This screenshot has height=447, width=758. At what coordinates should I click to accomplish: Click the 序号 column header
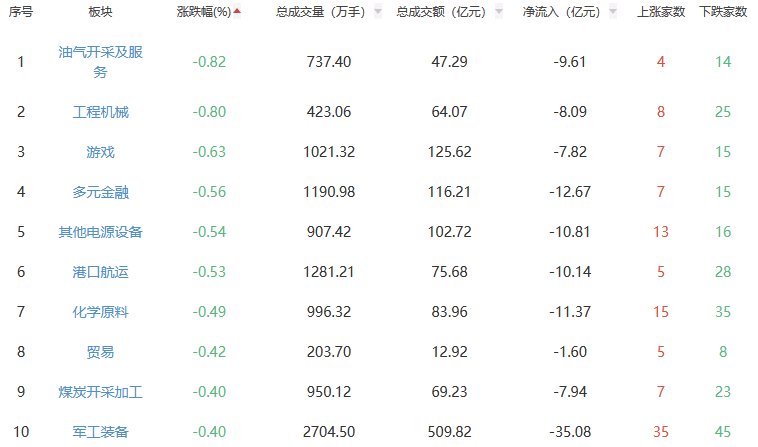pyautogui.click(x=21, y=12)
